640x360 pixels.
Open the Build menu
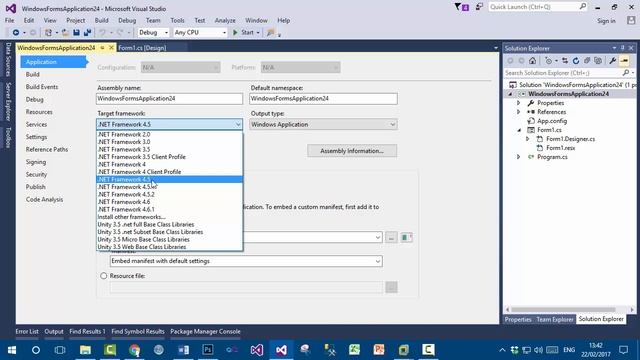101,20
